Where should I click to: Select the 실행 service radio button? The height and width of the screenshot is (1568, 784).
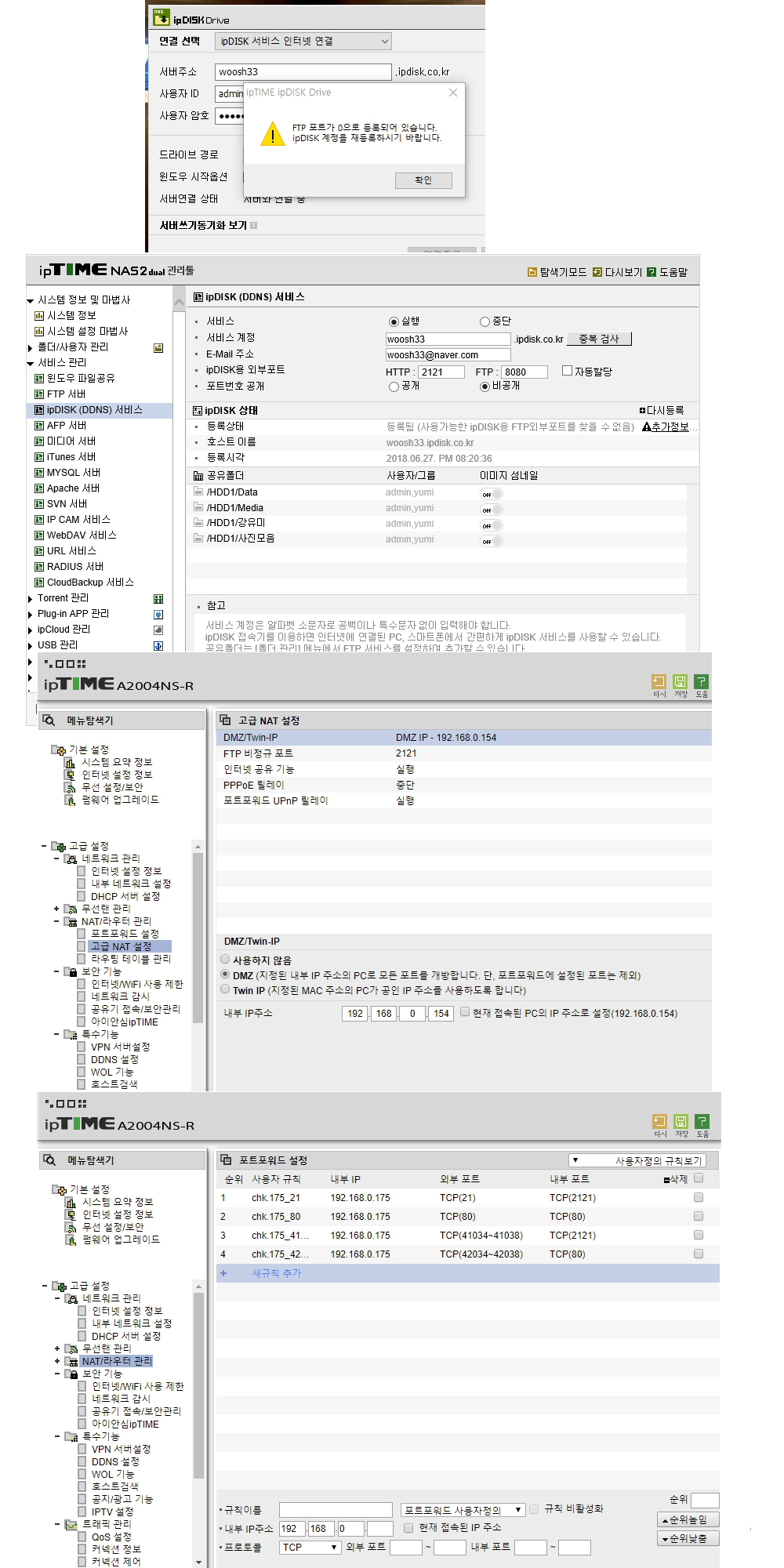[394, 321]
